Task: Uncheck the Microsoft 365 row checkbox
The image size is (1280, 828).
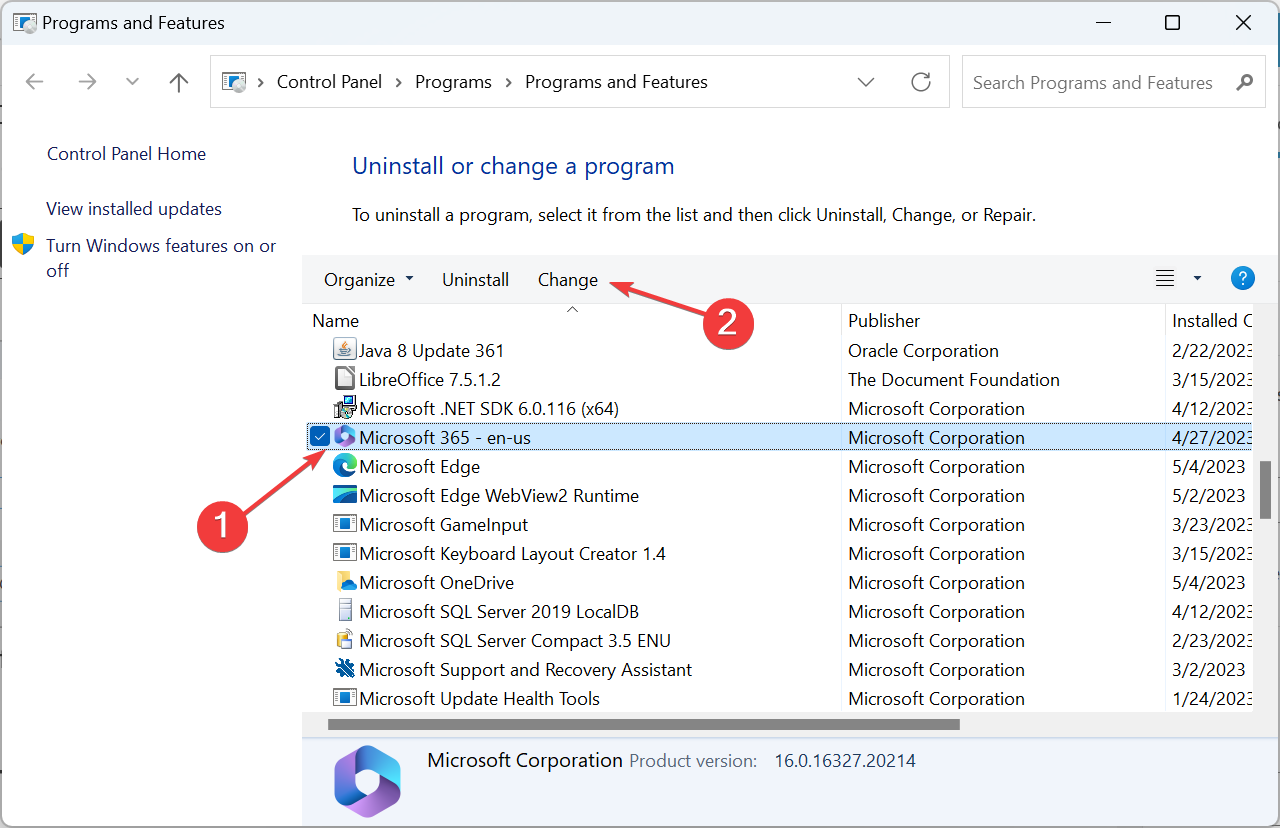Action: (x=319, y=436)
